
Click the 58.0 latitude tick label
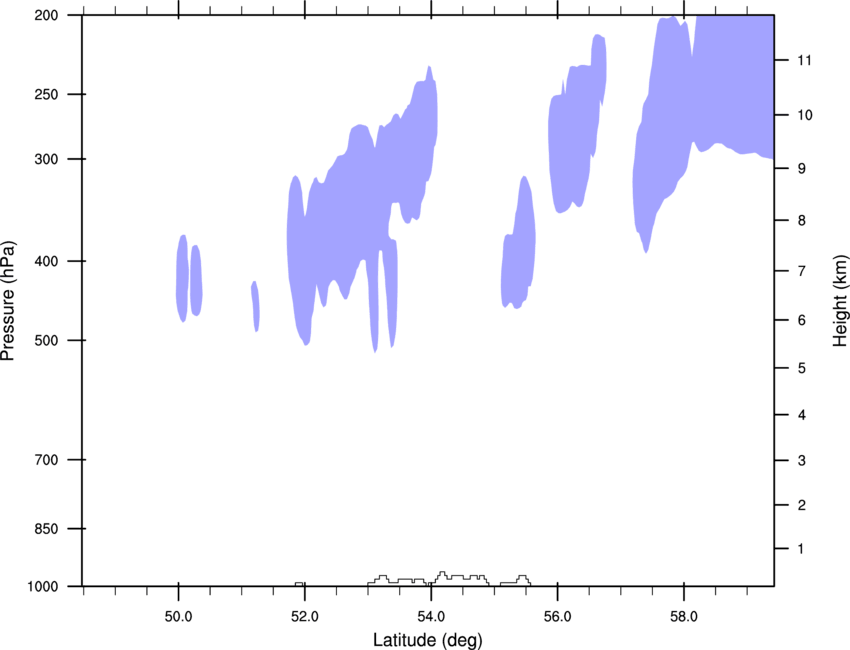click(684, 617)
